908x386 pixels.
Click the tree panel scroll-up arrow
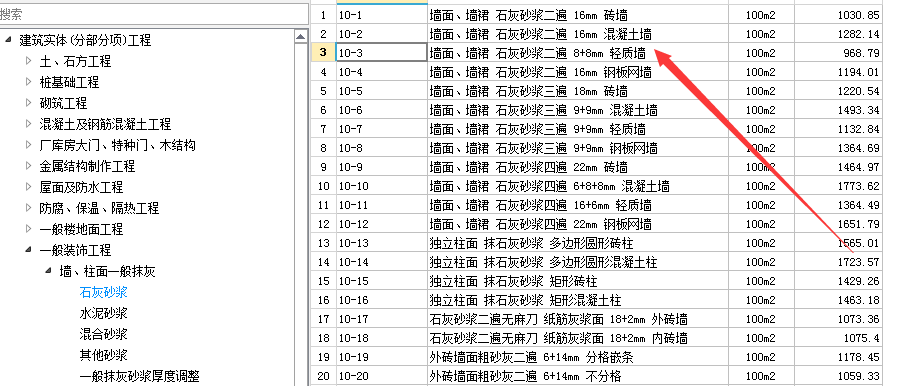point(301,37)
